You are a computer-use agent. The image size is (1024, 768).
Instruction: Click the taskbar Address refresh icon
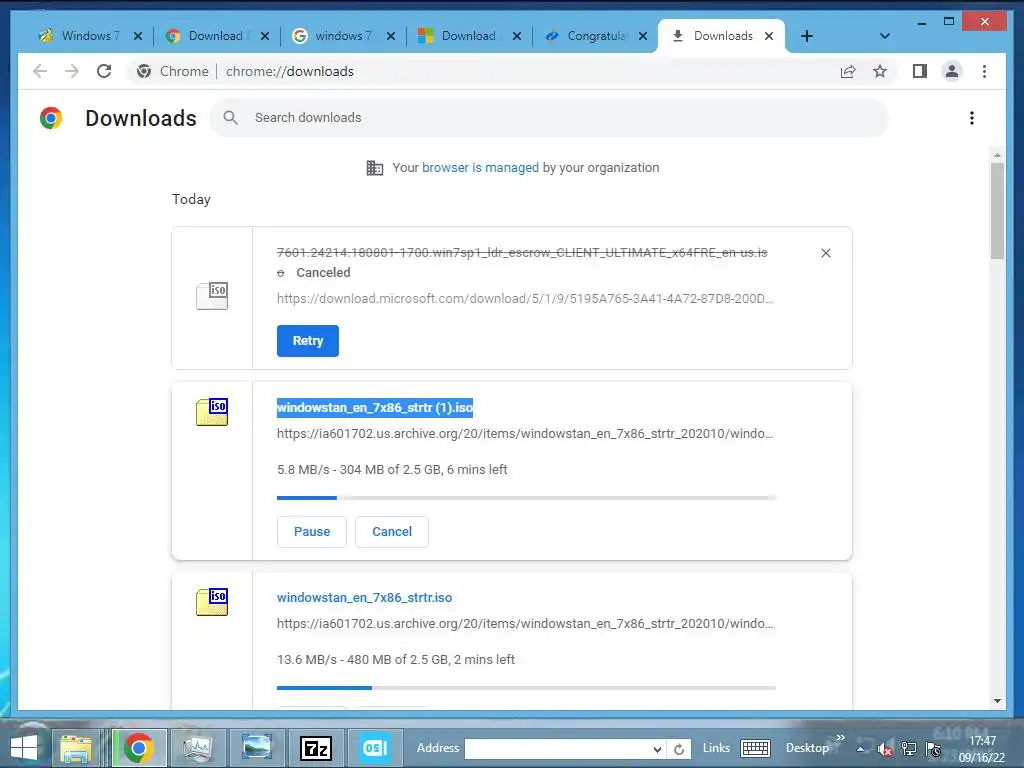coord(679,749)
